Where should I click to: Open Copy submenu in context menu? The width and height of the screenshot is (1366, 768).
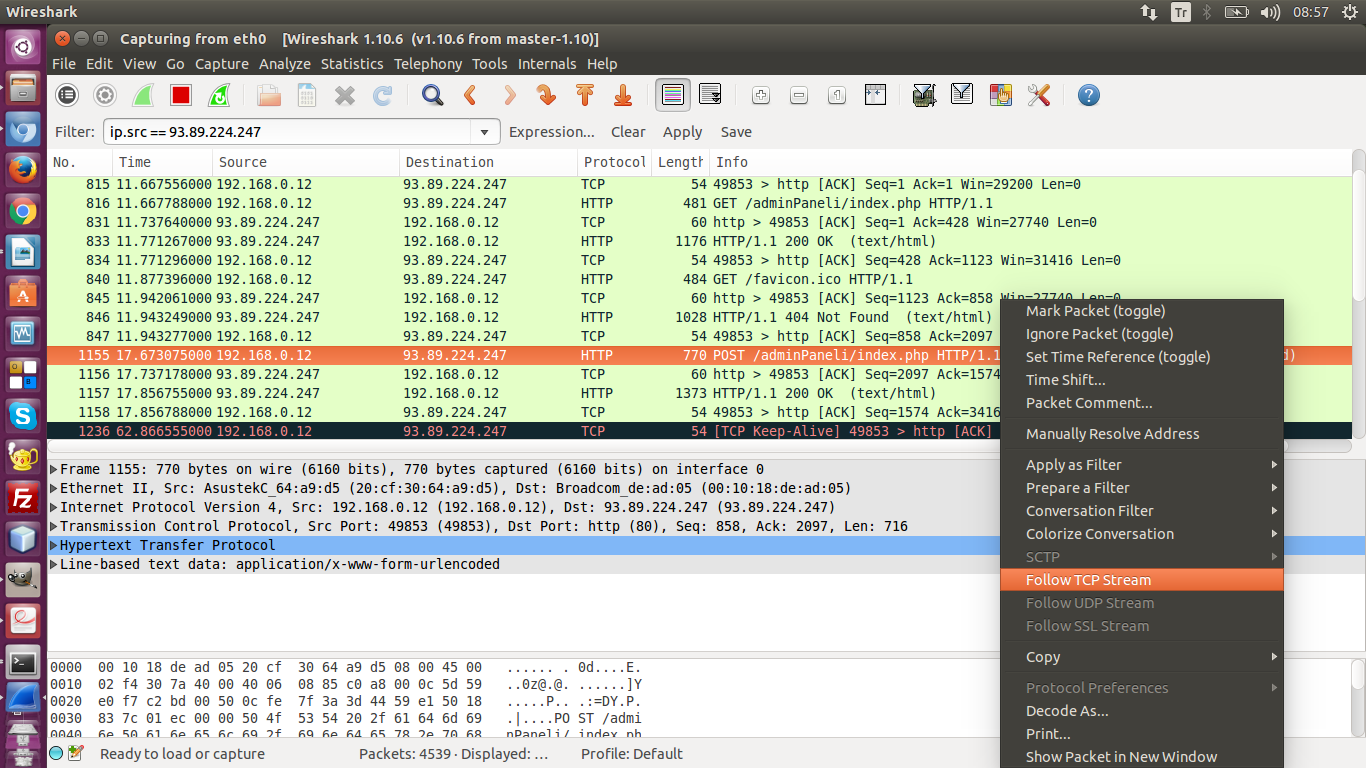click(x=1141, y=657)
